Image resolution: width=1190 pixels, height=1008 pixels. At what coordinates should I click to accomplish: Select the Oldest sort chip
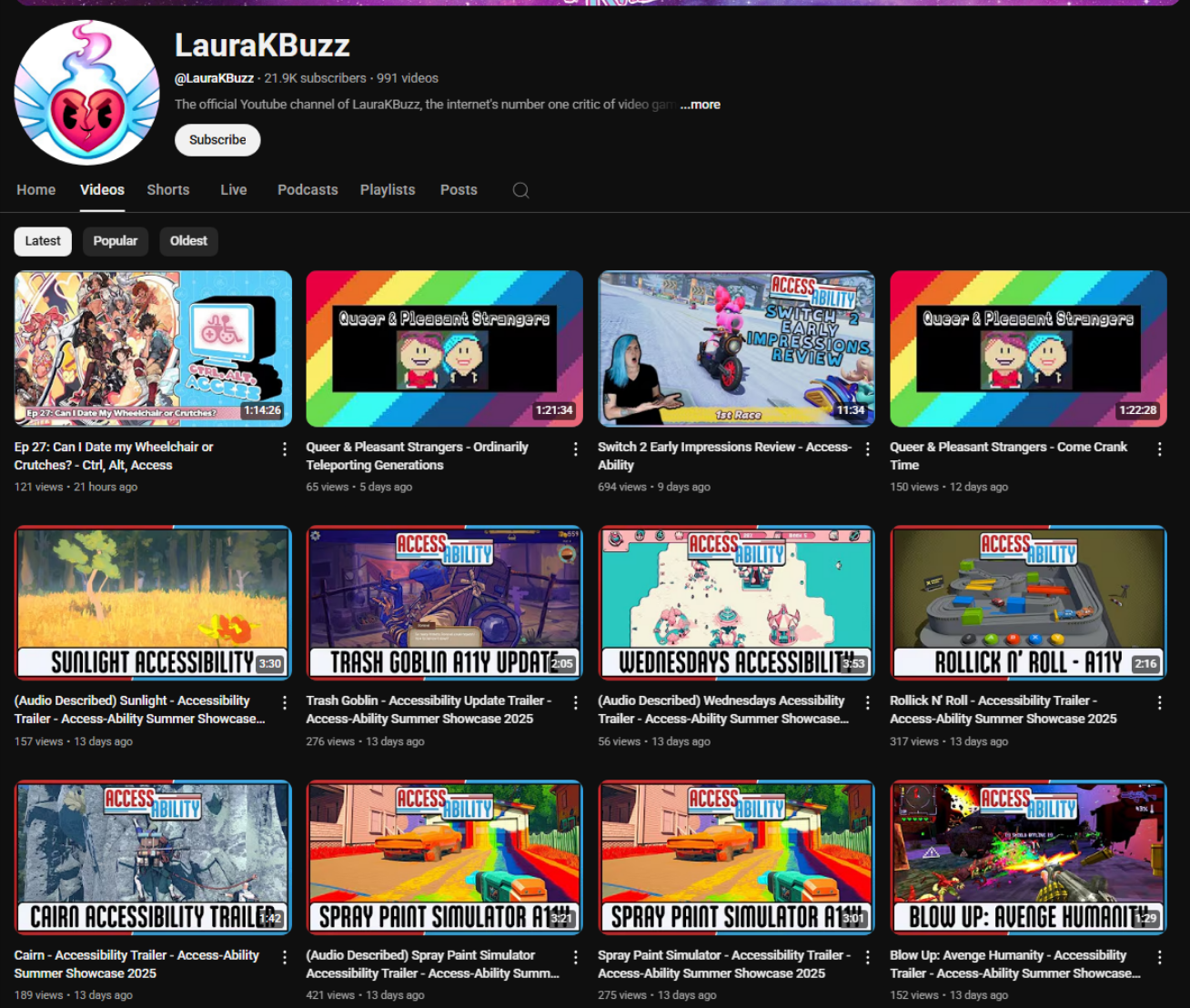(x=188, y=241)
